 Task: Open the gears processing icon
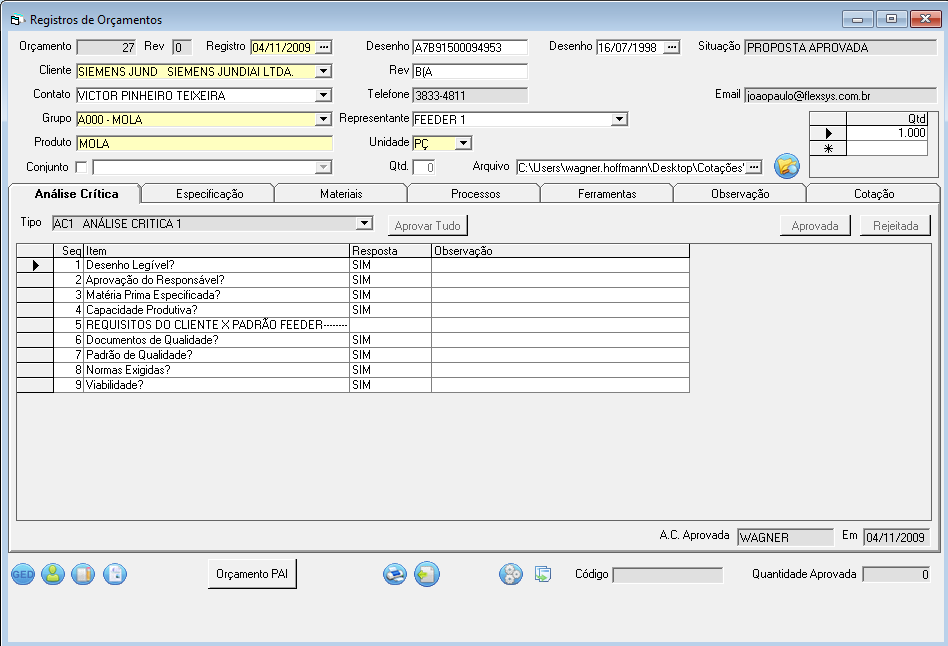tap(511, 574)
